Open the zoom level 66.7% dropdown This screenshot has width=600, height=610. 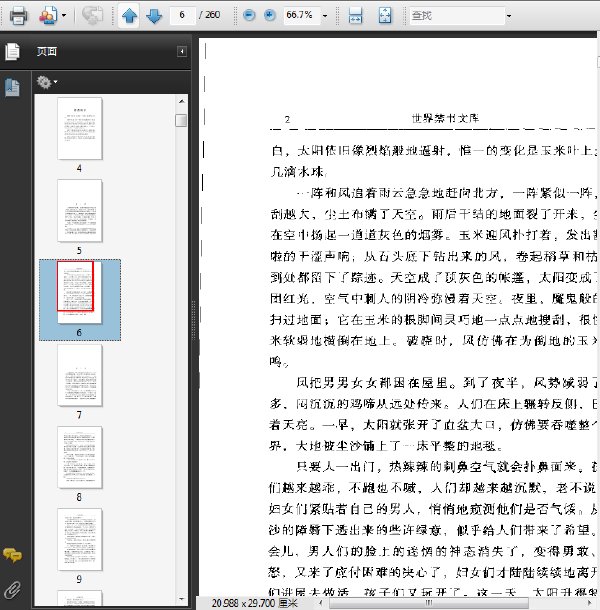tap(325, 16)
